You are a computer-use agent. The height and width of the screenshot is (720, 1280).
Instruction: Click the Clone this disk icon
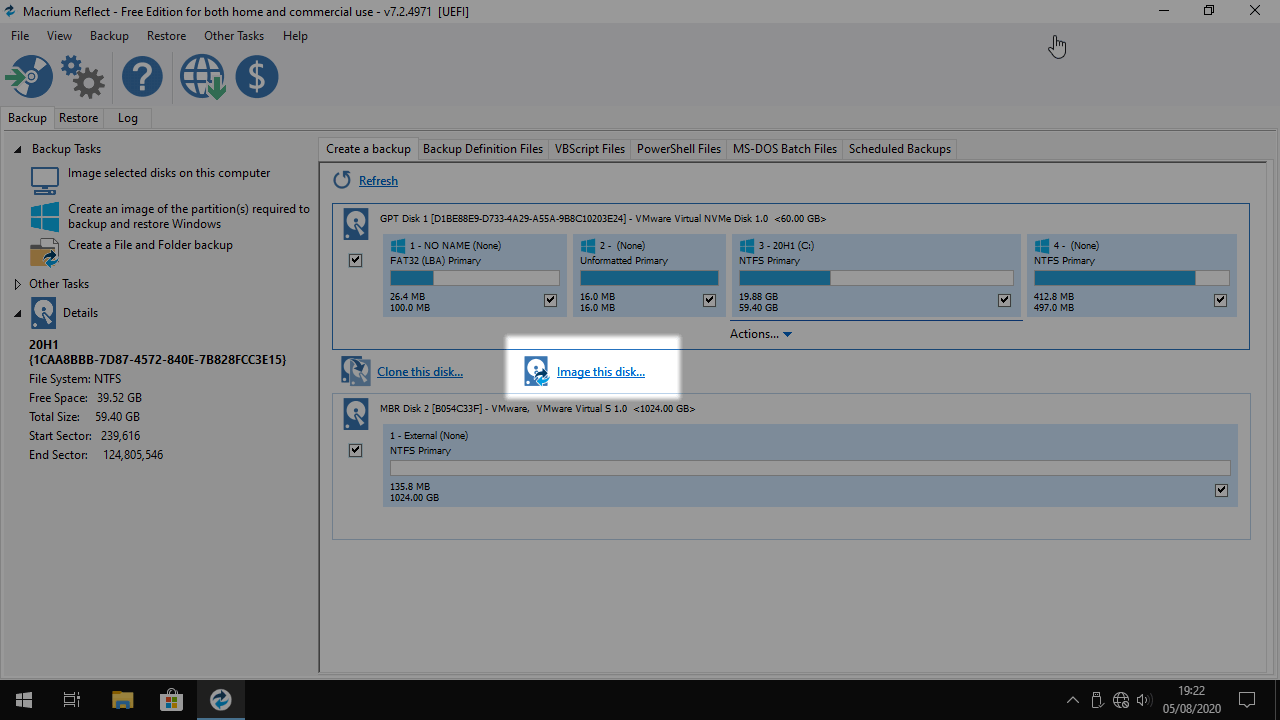click(x=355, y=371)
